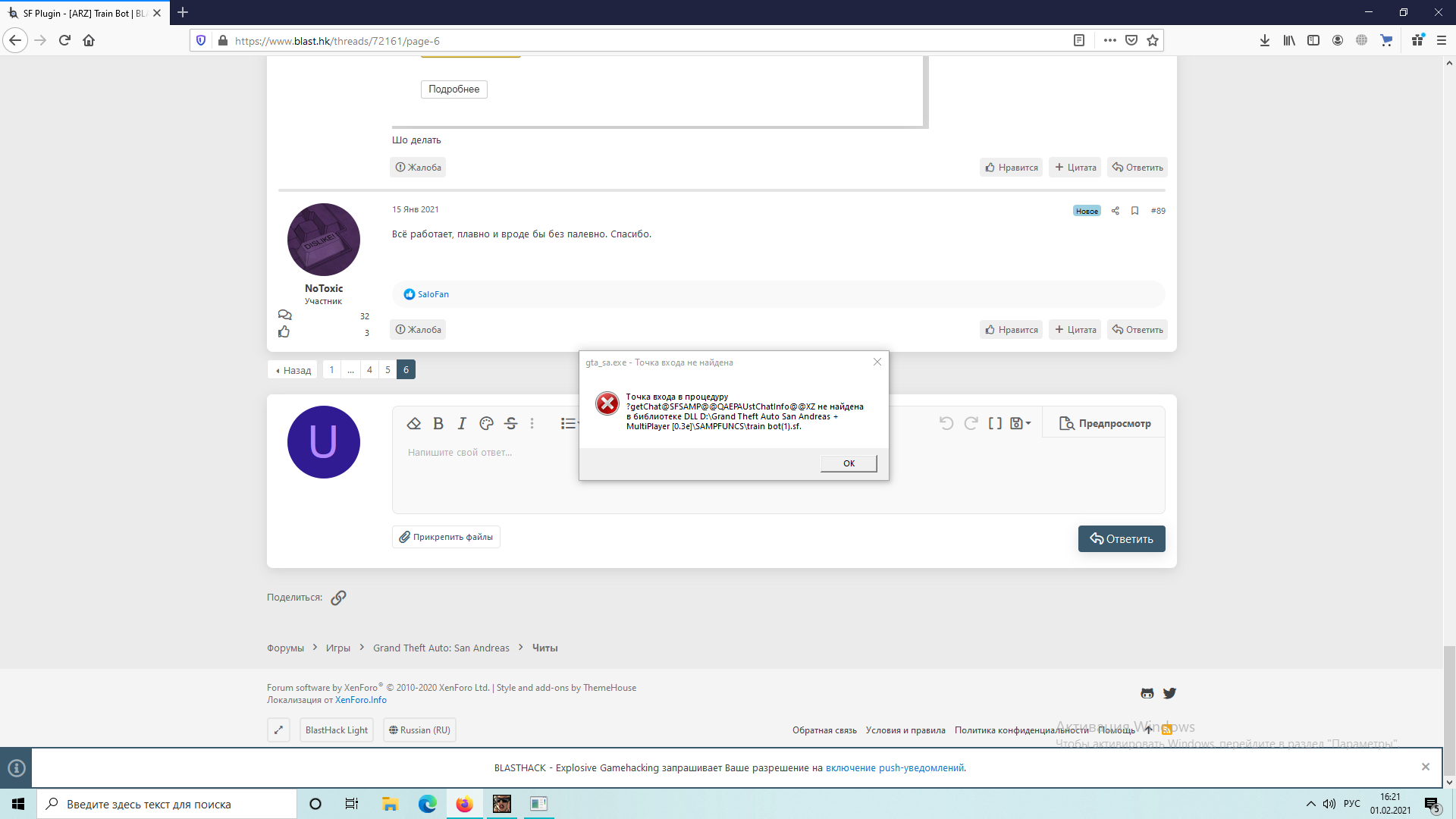Image resolution: width=1456 pixels, height=819 pixels.
Task: Open the save draft dropdown
Action: pyautogui.click(x=1020, y=423)
